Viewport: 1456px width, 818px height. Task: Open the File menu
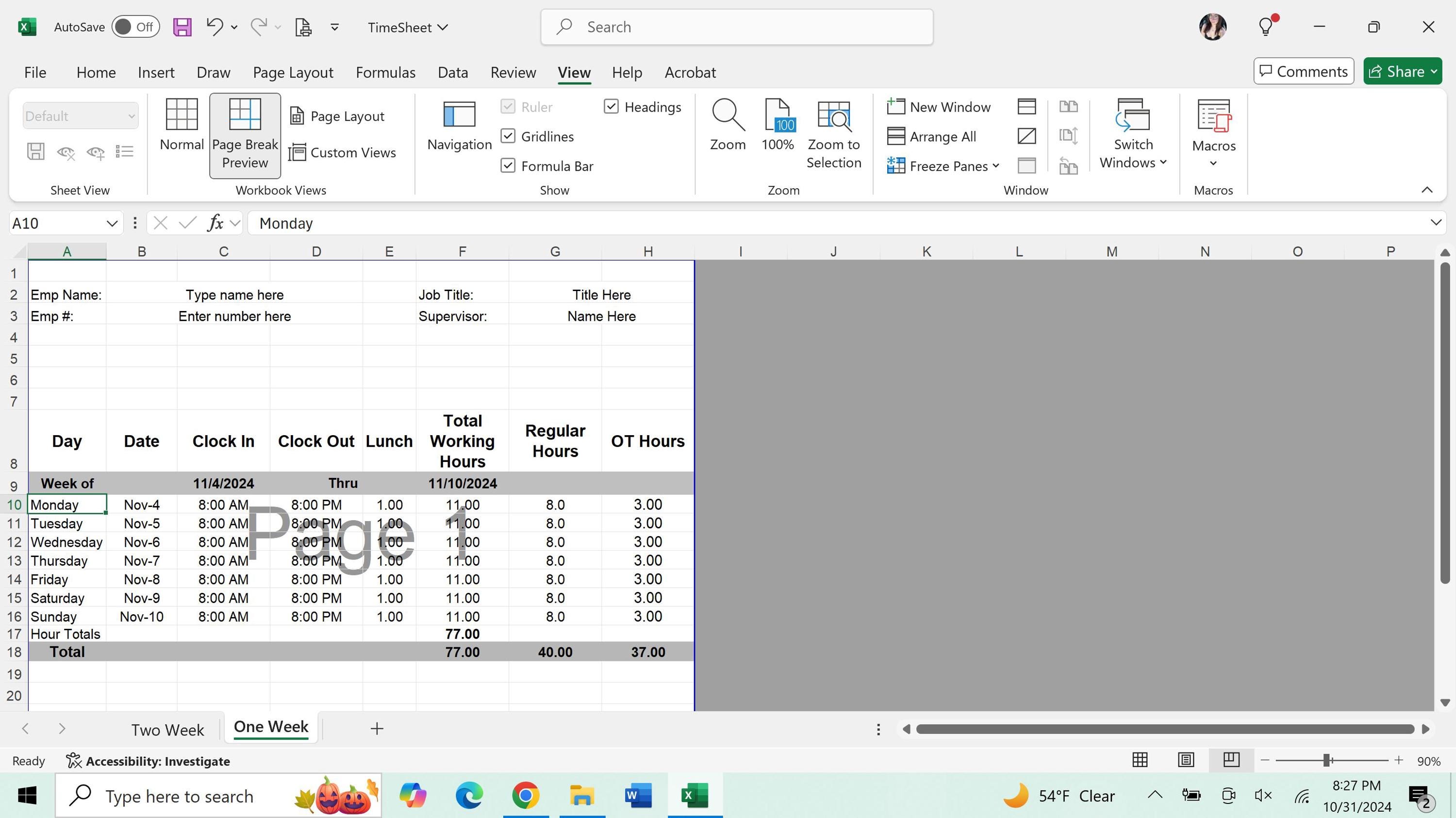pyautogui.click(x=35, y=72)
